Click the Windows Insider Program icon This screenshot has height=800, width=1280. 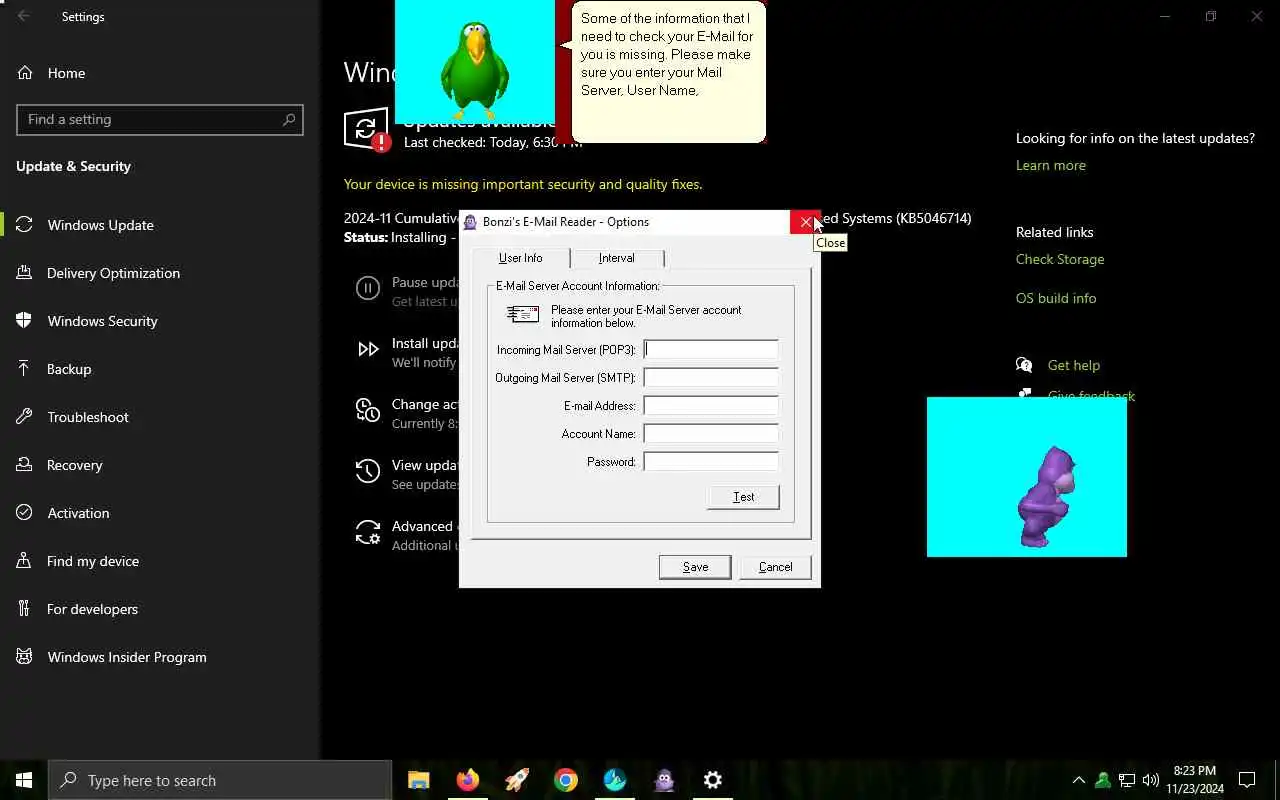(x=24, y=657)
